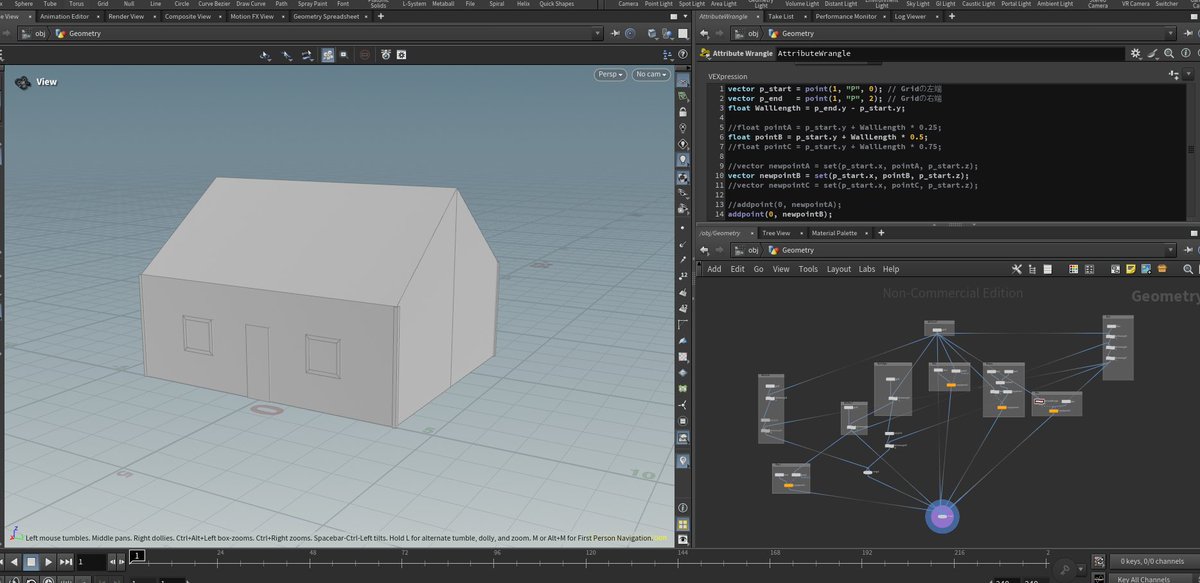Toggle the viewport lock icon in sidebar
This screenshot has height=583, width=1200.
(683, 112)
